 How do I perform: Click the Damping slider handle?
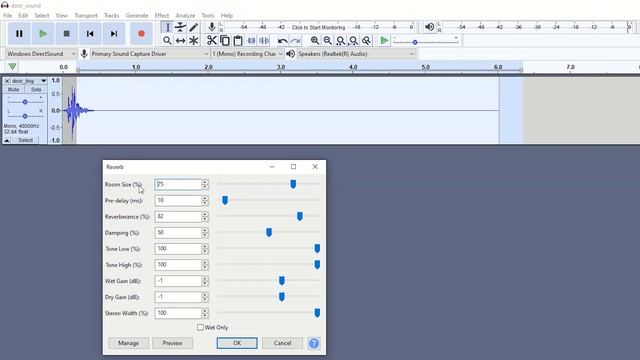coord(269,232)
